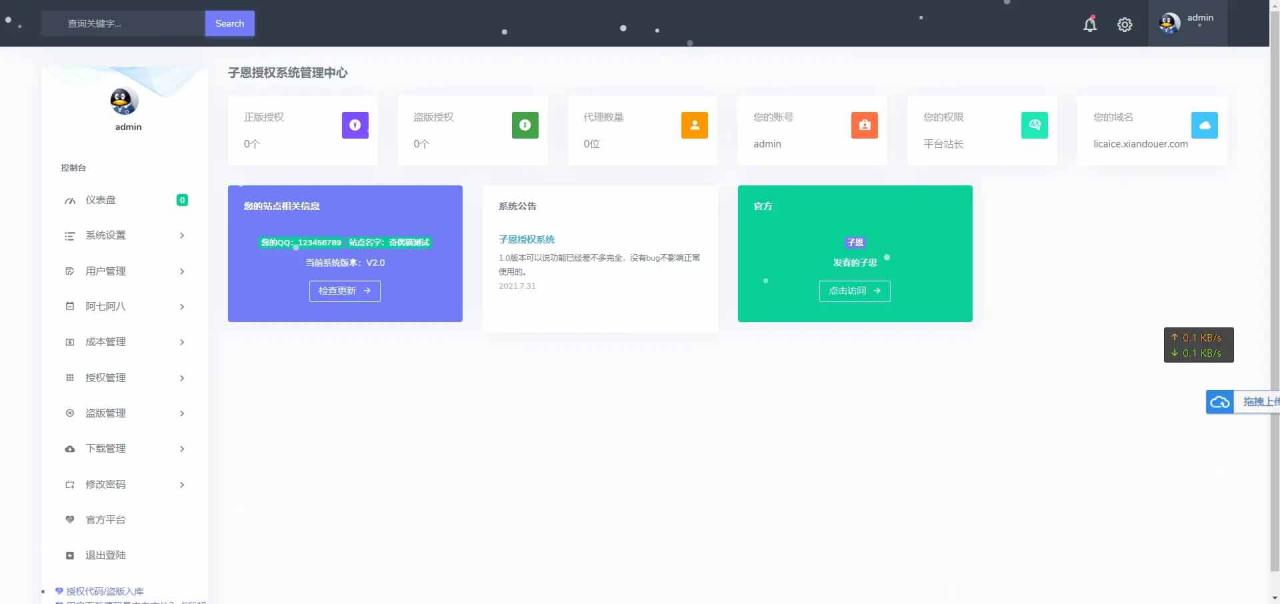Select 仪表盘 in the sidebar

tap(101, 200)
